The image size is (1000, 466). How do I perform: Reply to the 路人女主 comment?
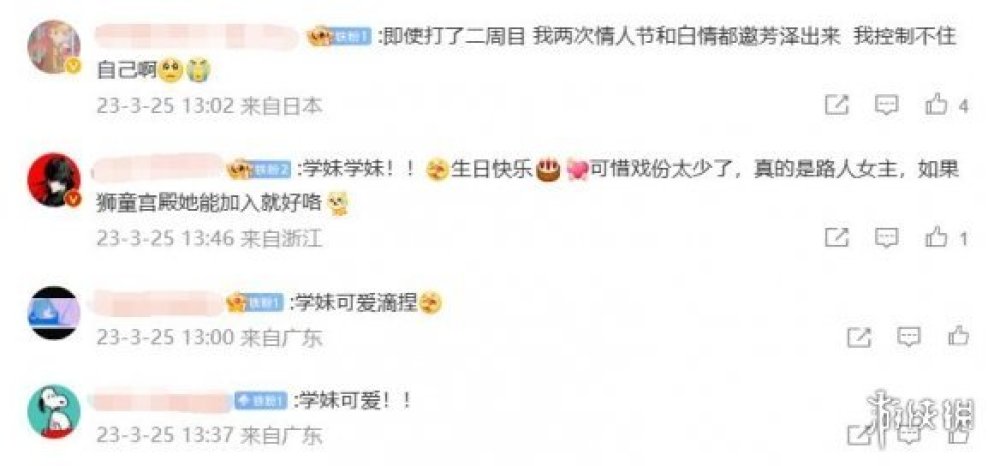click(886, 238)
